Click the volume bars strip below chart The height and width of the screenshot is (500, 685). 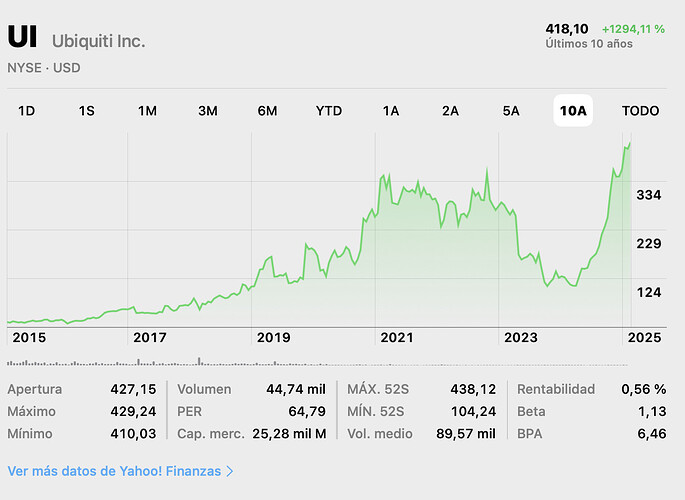point(317,362)
